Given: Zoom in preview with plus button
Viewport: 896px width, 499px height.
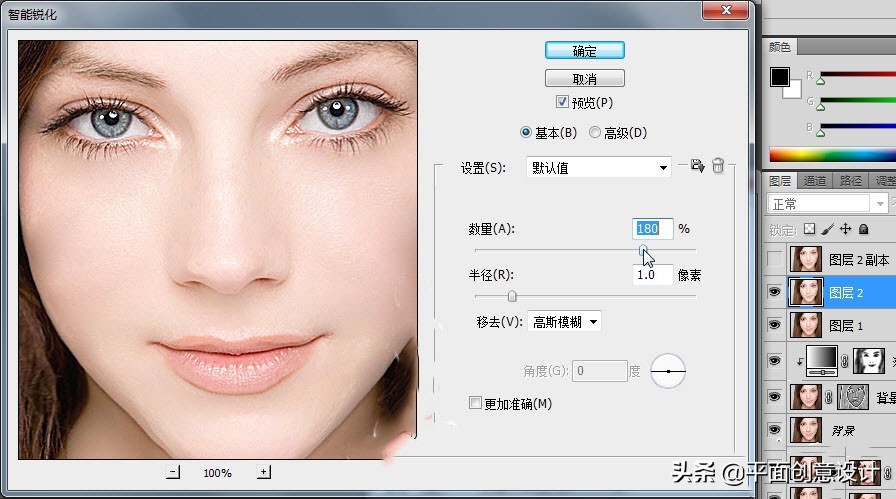Looking at the screenshot, I should [263, 472].
